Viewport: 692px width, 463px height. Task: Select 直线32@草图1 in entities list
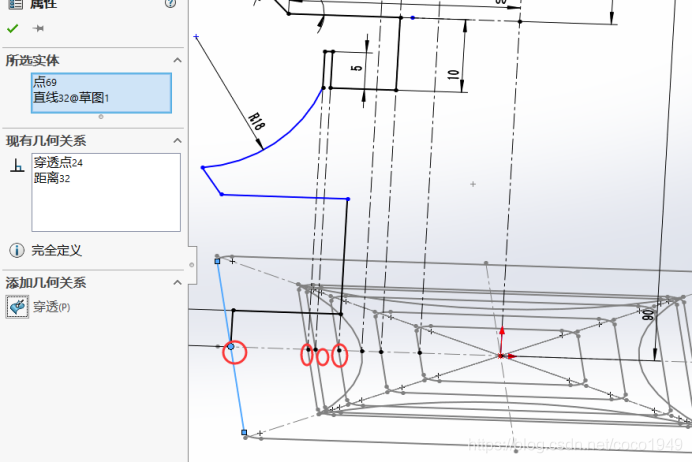point(71,98)
